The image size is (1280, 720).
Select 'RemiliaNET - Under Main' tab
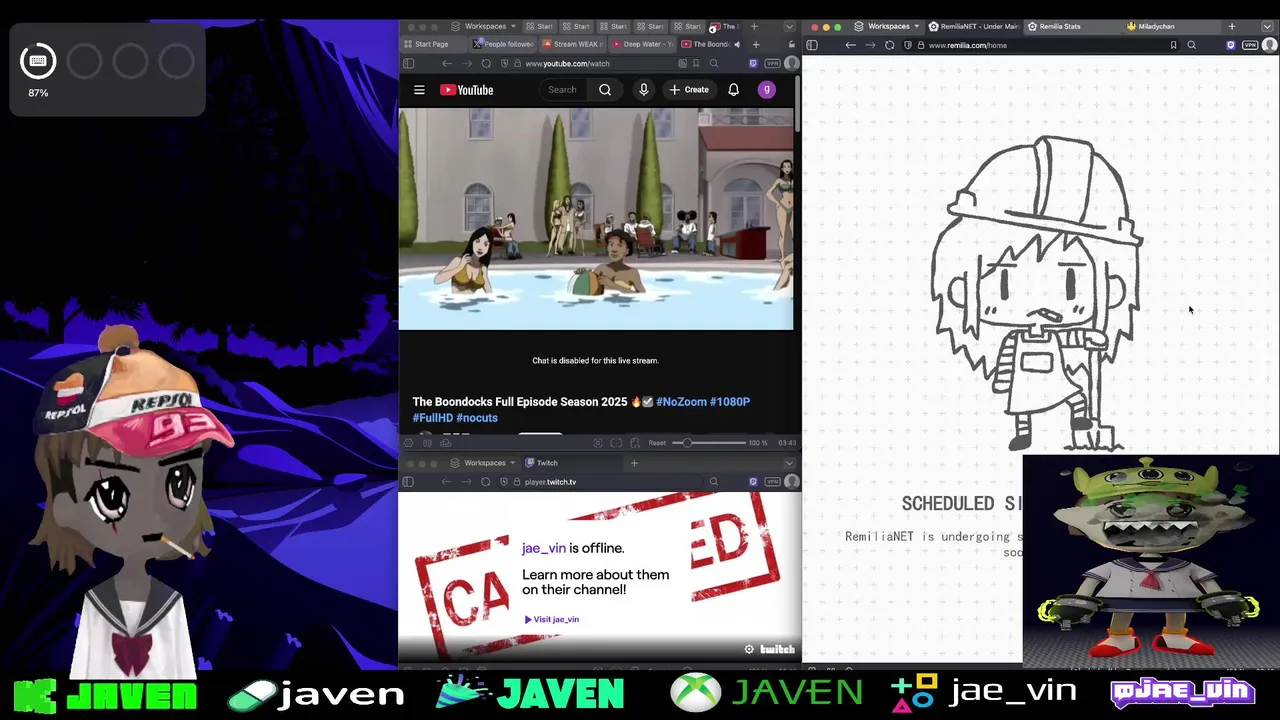(x=974, y=26)
